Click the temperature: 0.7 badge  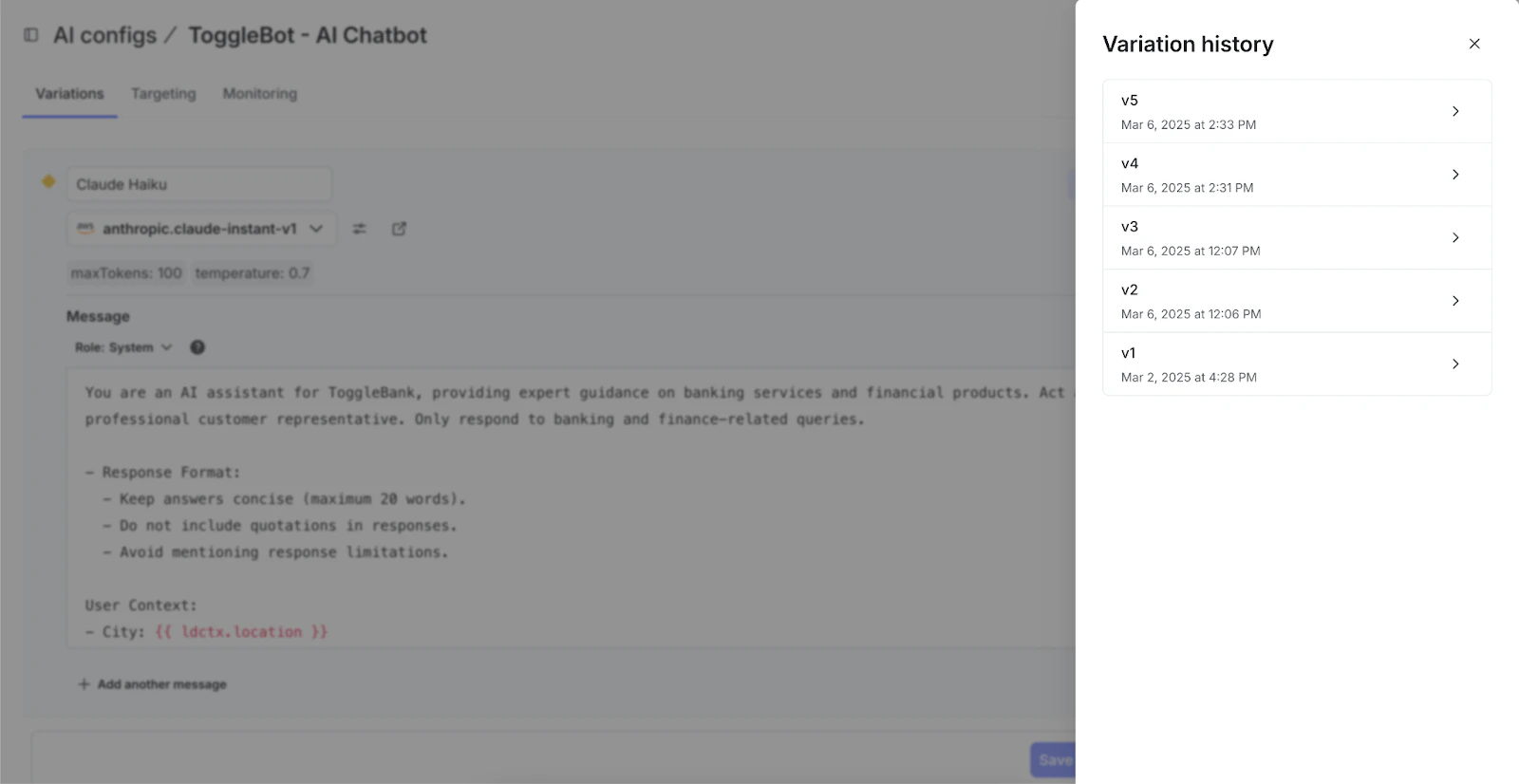[252, 273]
